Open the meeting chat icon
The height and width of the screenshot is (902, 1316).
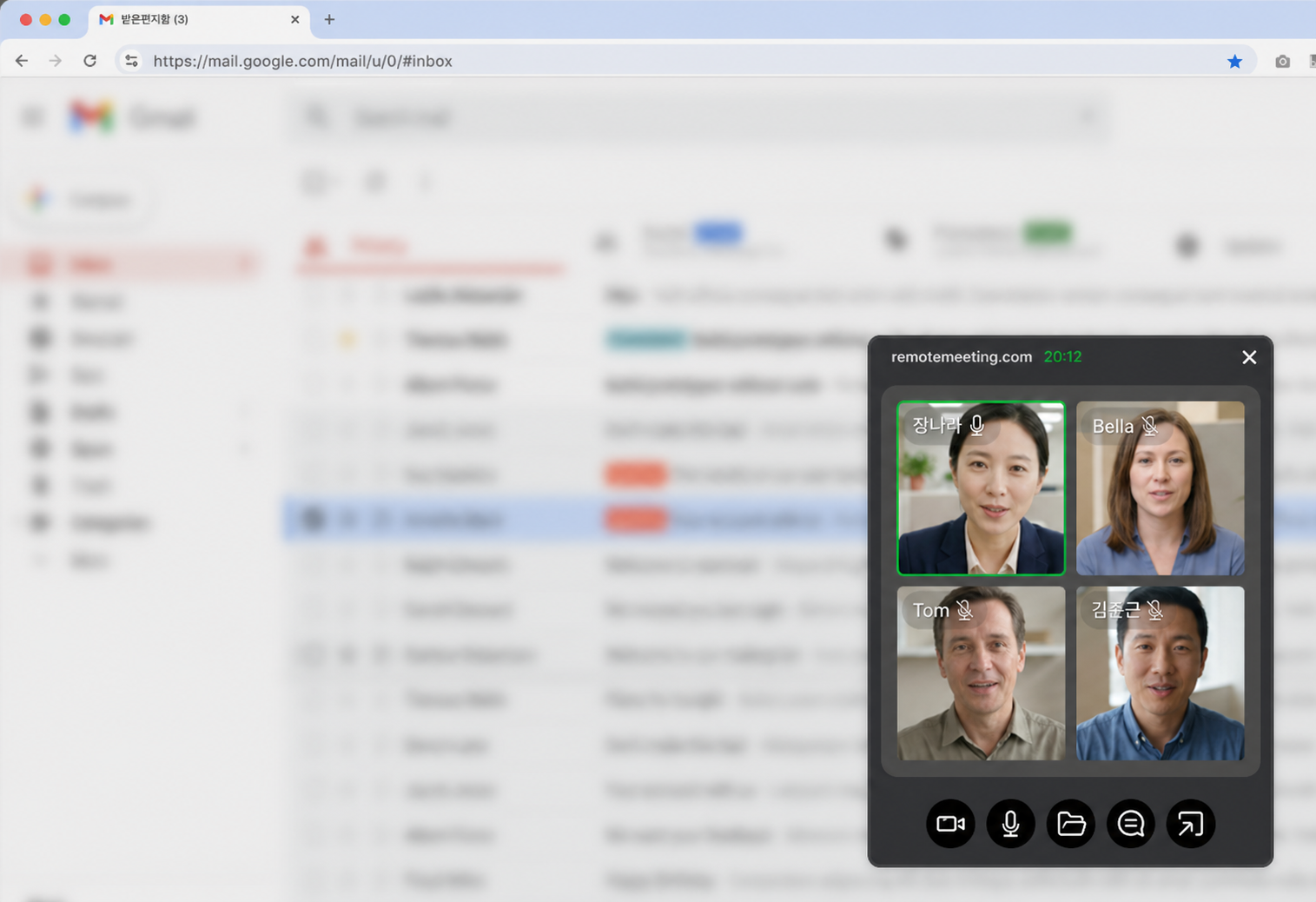click(x=1130, y=823)
